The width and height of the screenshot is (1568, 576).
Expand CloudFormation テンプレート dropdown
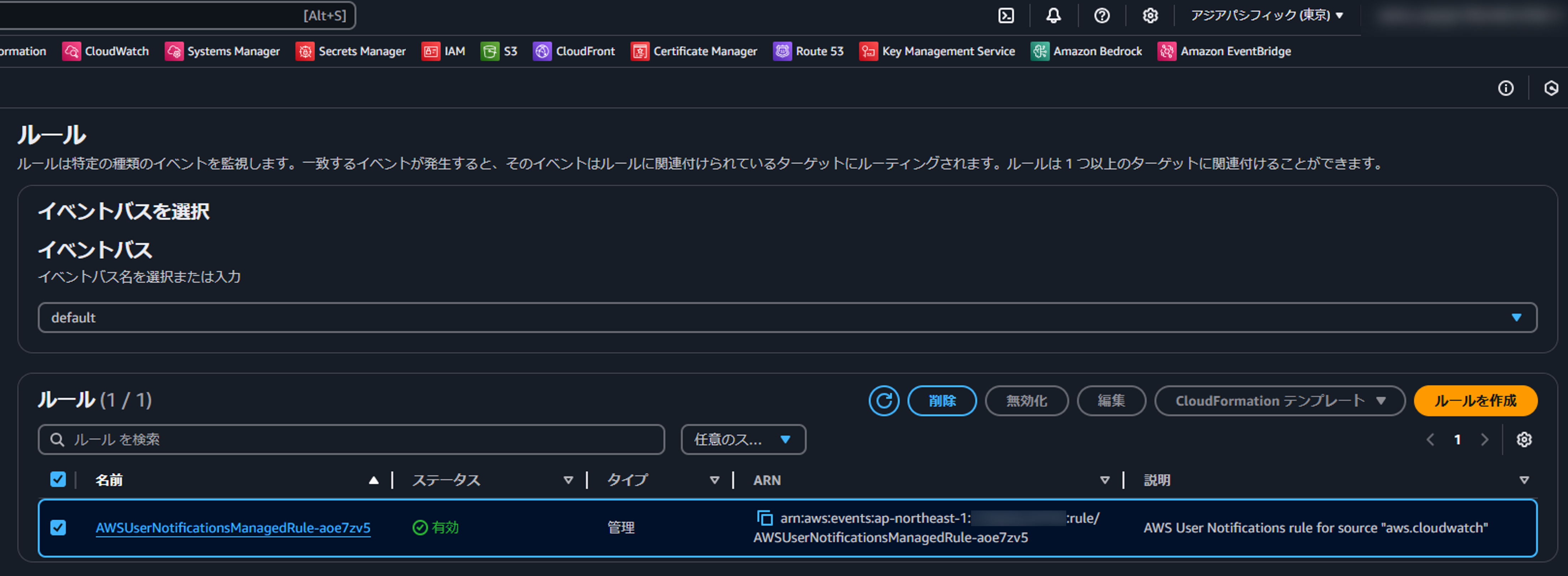click(1279, 401)
